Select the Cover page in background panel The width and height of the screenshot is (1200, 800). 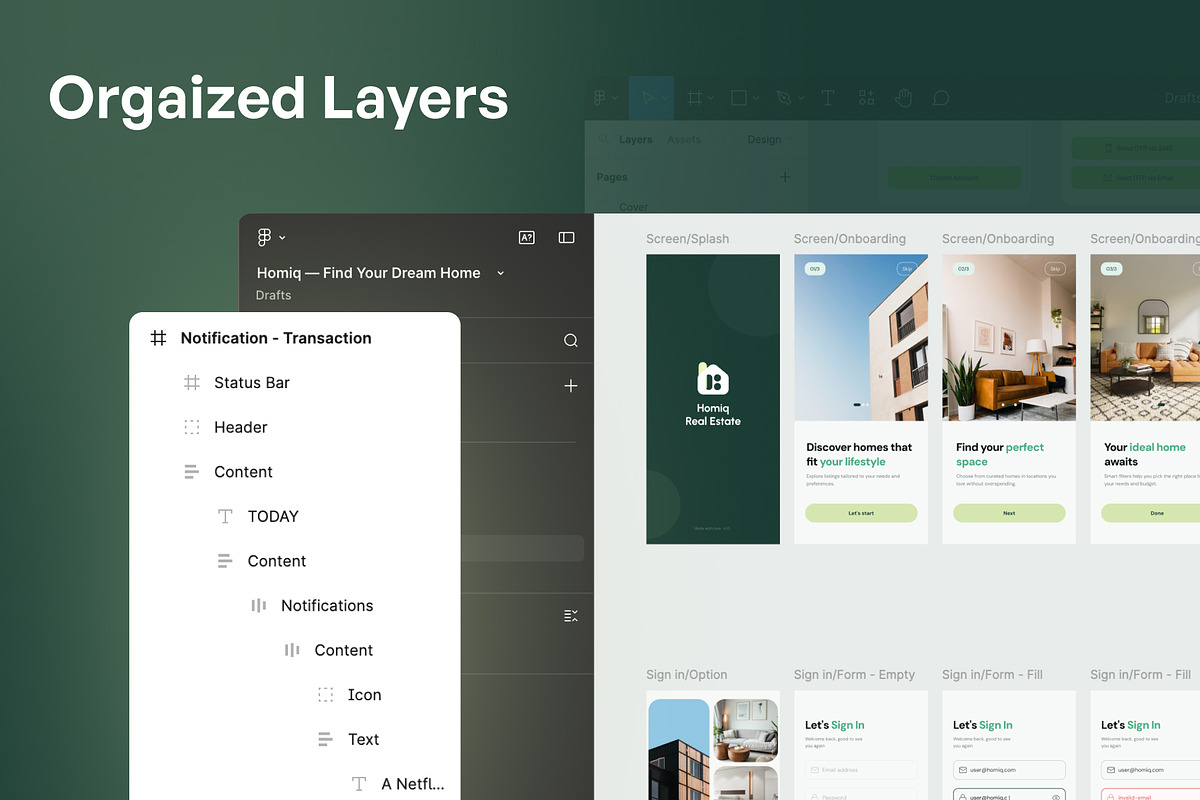coord(634,207)
